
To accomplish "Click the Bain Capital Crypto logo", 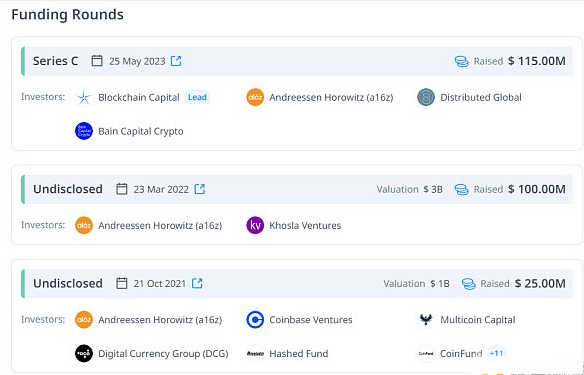I will 84,131.
